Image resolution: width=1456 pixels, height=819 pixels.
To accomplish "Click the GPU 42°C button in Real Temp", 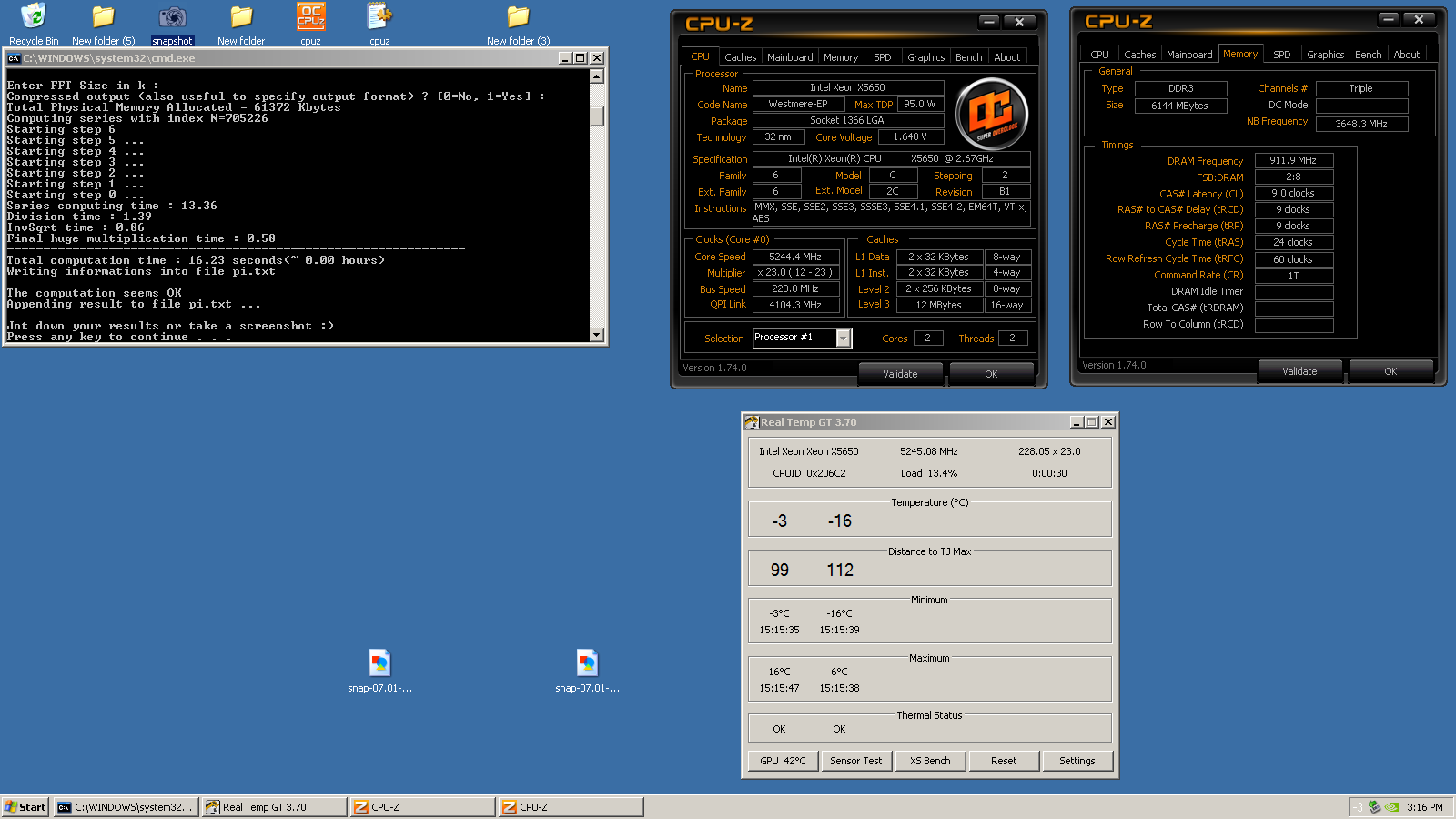I will 784,761.
